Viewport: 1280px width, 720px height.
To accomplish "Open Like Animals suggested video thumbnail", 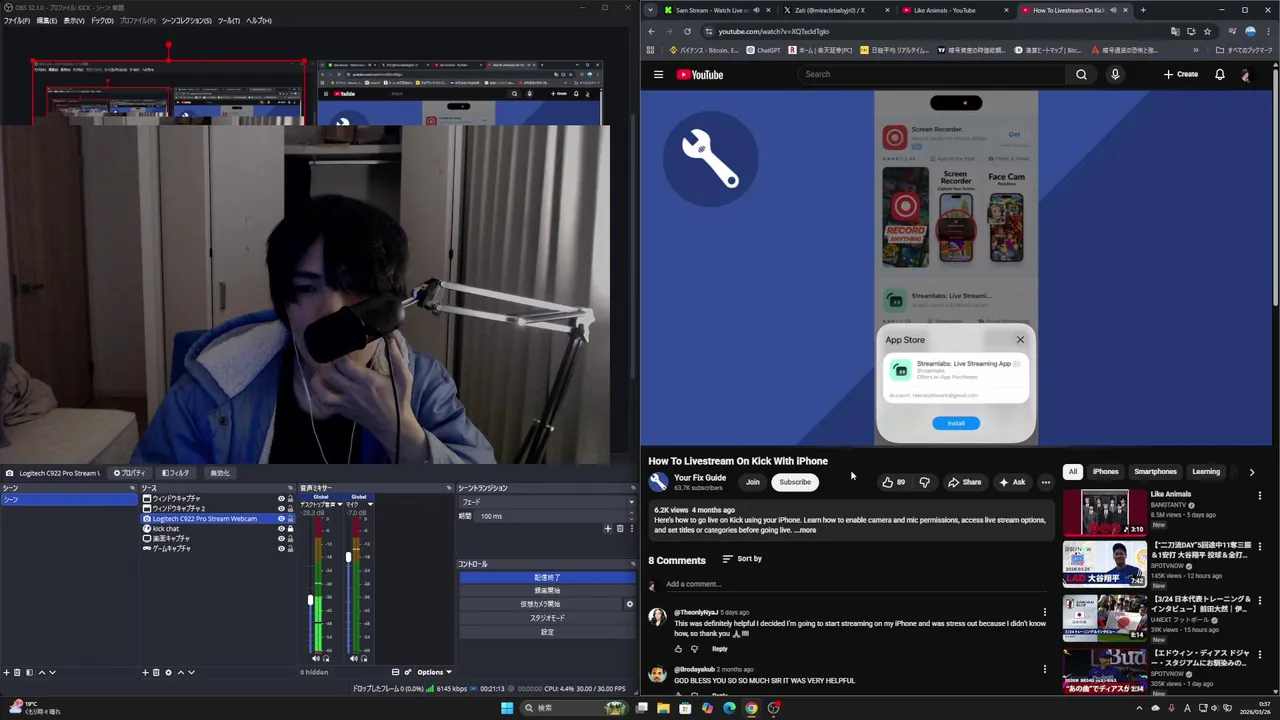I will (1104, 513).
